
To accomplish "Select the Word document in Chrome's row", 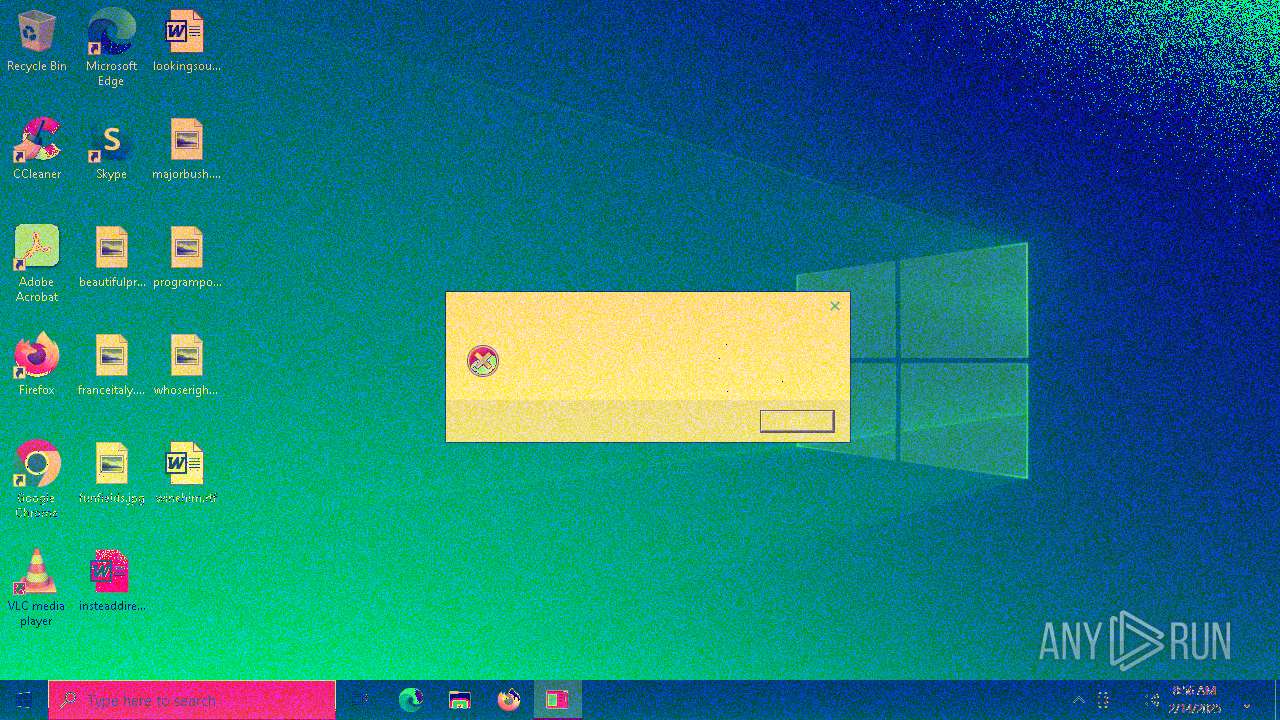I will [186, 474].
